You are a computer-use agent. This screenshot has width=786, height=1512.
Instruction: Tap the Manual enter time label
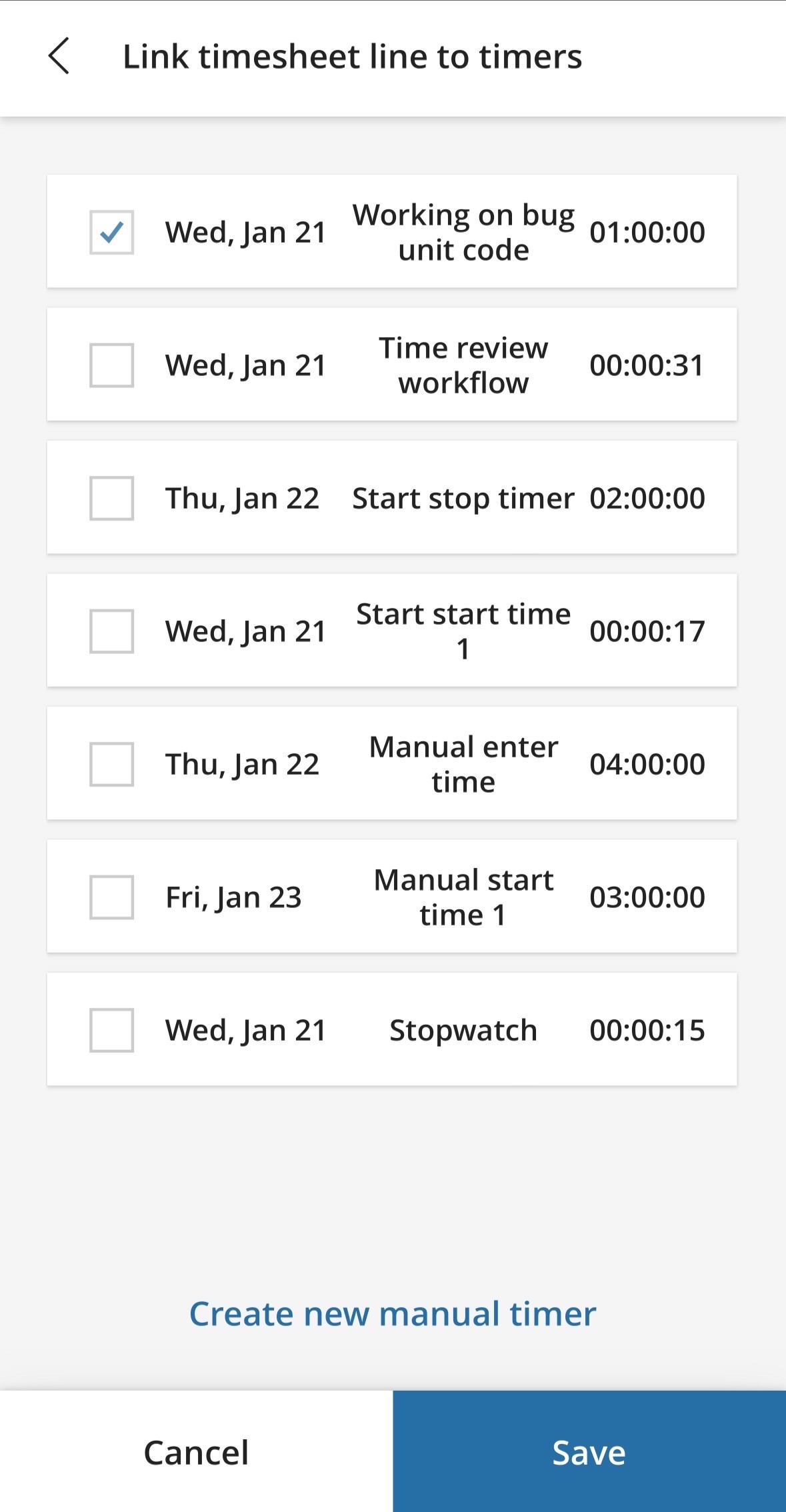[463, 764]
